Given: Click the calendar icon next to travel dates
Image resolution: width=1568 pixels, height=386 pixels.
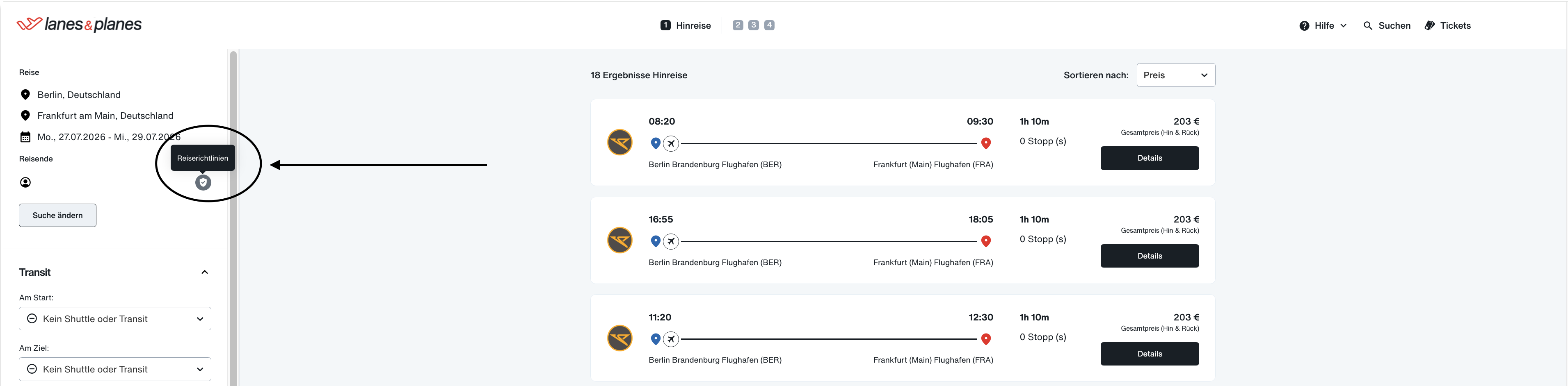Looking at the screenshot, I should 25,137.
